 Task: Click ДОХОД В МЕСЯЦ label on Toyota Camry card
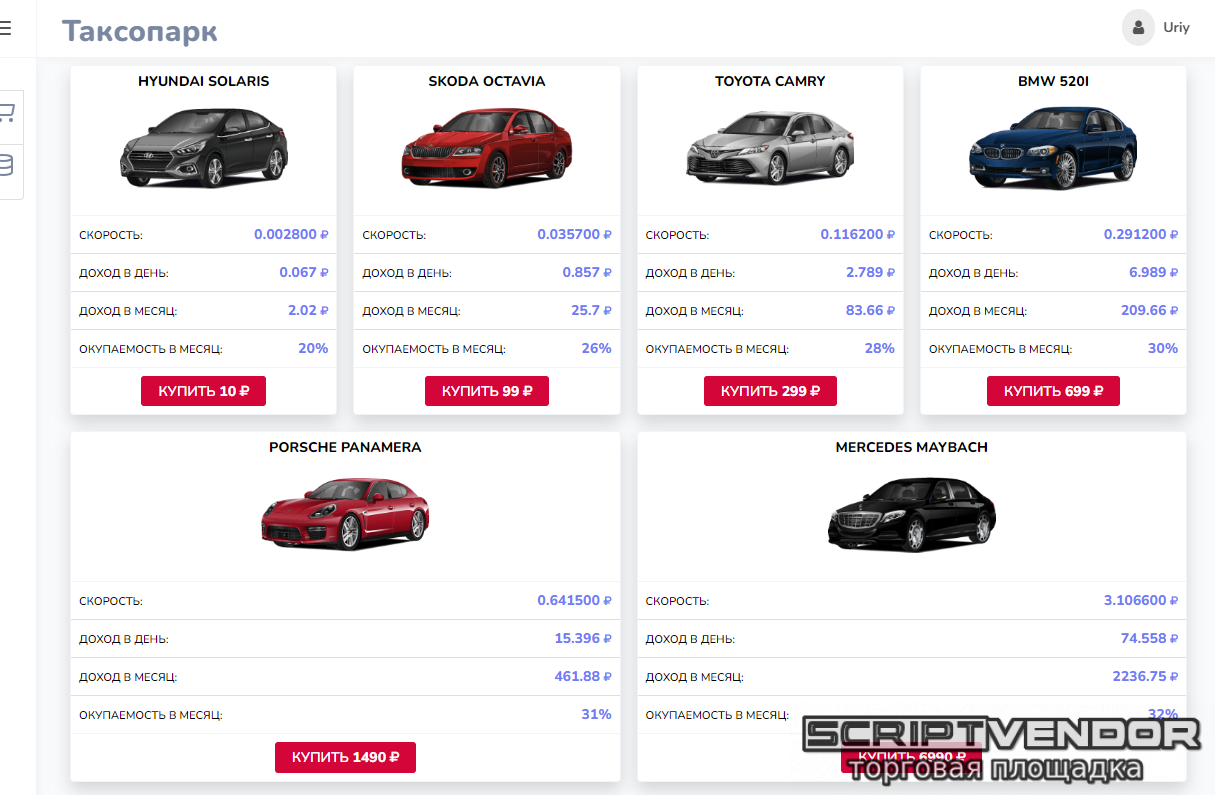[x=695, y=311]
